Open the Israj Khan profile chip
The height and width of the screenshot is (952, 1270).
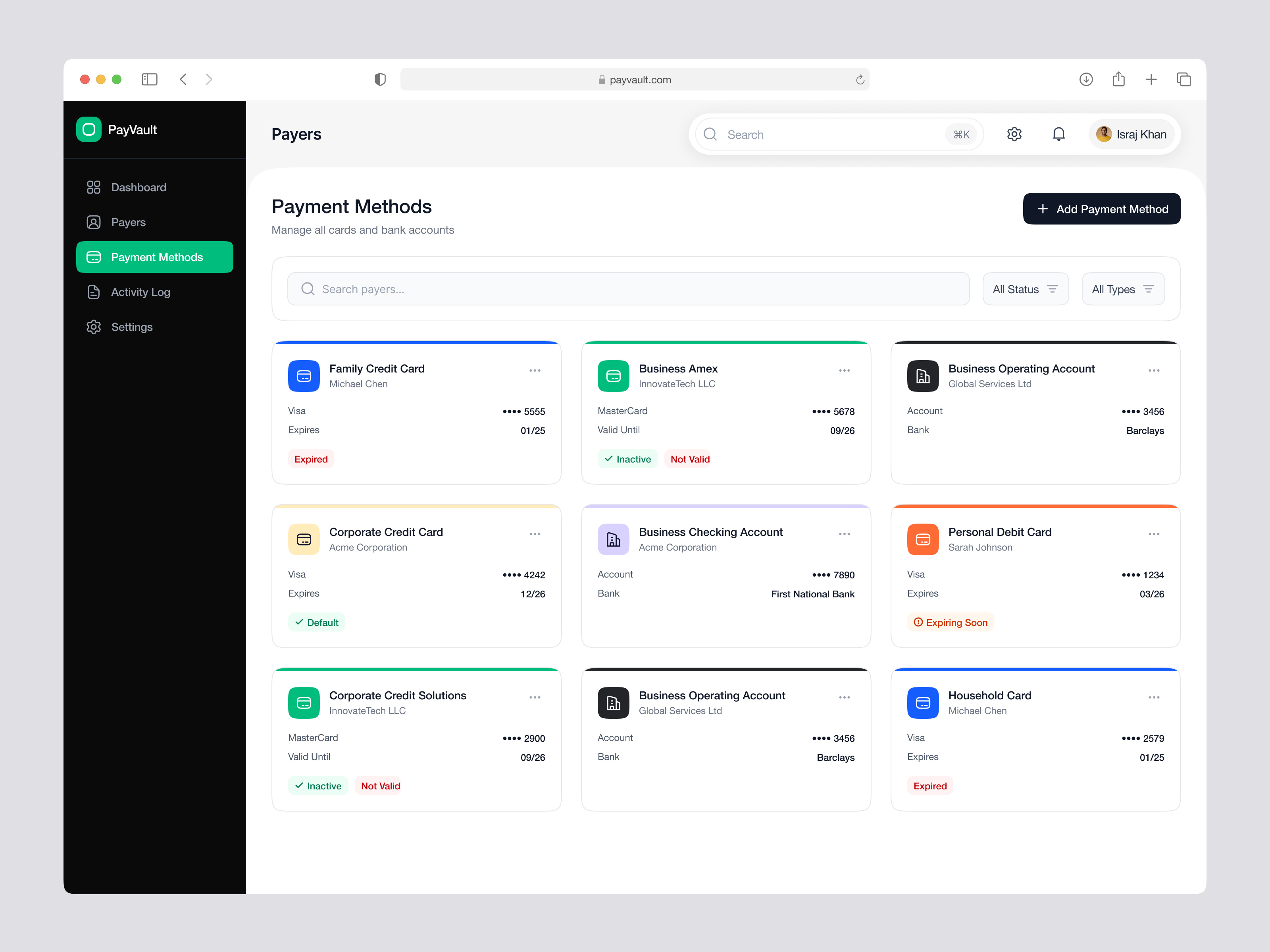point(1131,134)
